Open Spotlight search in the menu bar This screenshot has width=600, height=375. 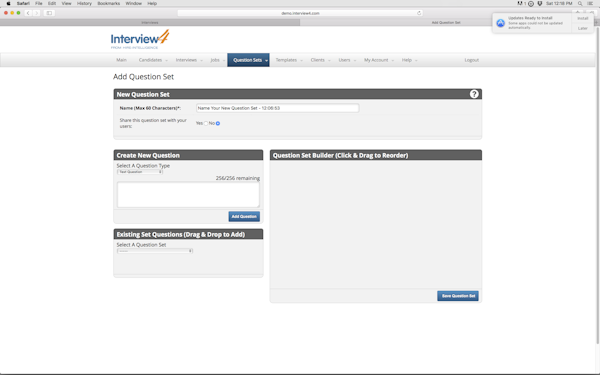point(580,3)
